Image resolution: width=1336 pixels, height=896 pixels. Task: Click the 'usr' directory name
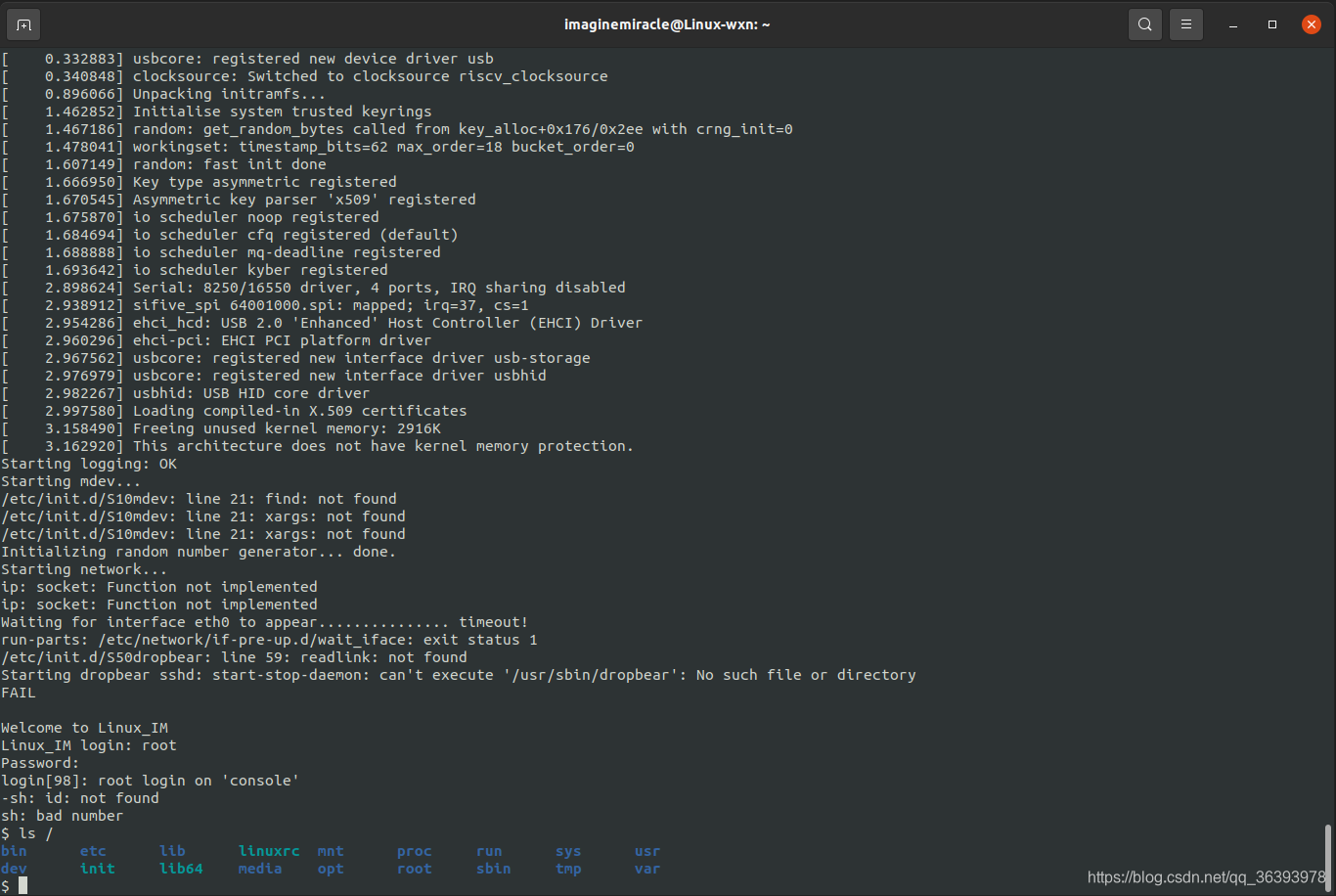[647, 851]
